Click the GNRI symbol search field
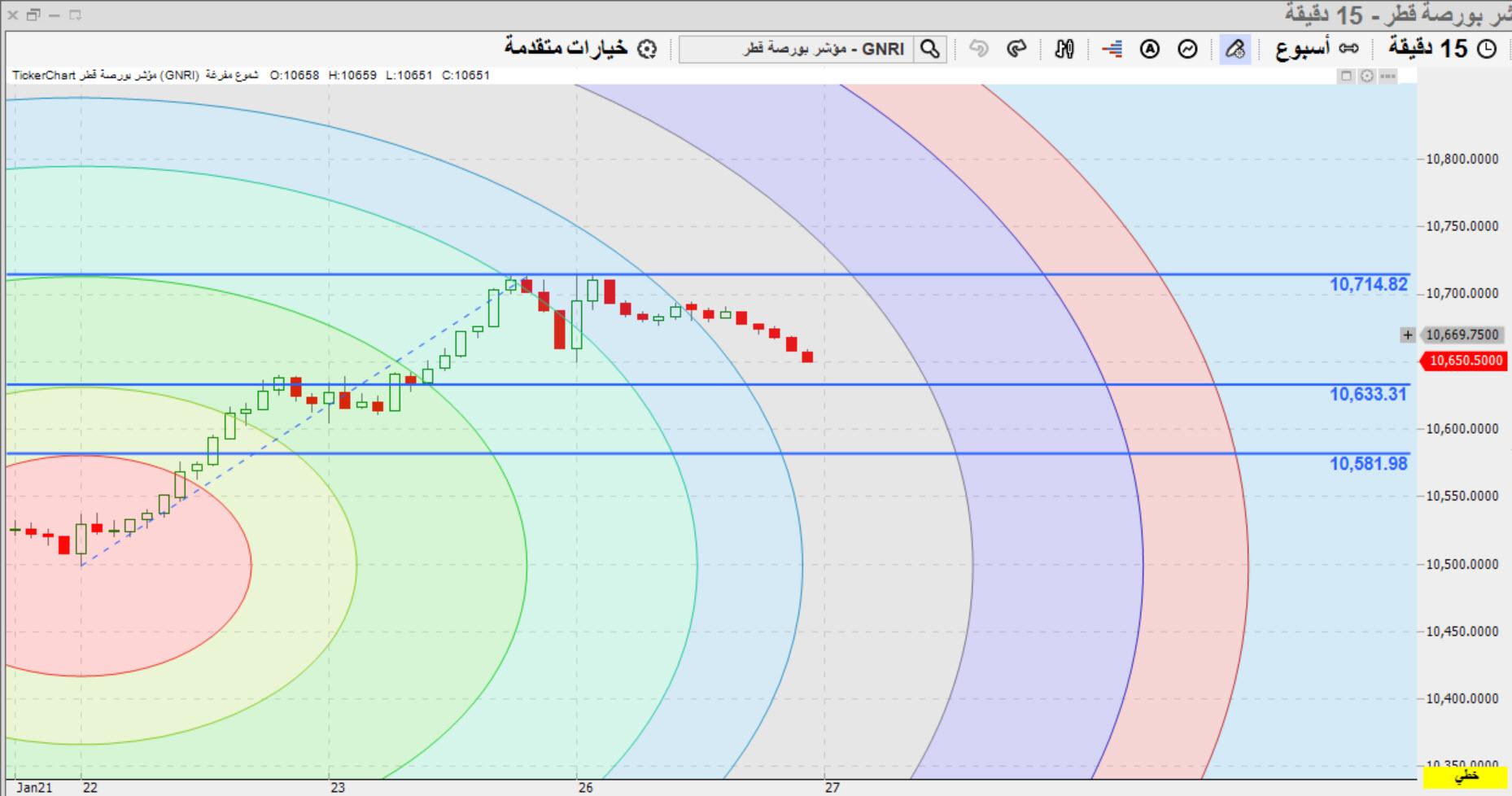 point(796,49)
